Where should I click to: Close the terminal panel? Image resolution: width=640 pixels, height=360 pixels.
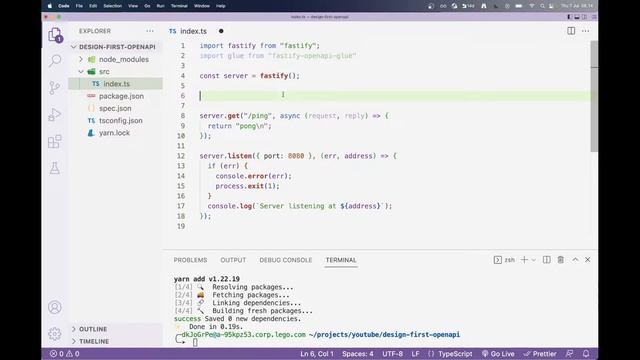click(588, 260)
